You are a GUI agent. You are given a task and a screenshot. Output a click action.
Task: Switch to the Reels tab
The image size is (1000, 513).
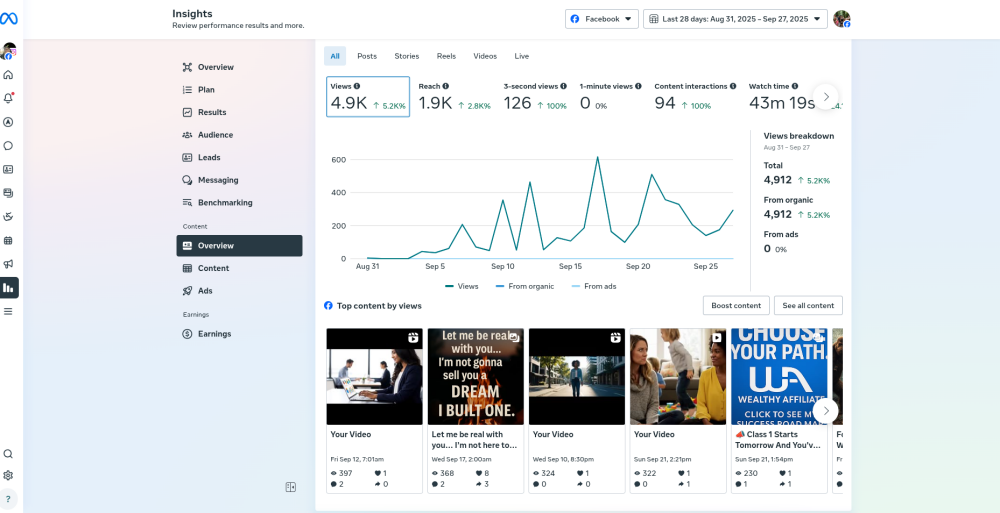[446, 56]
